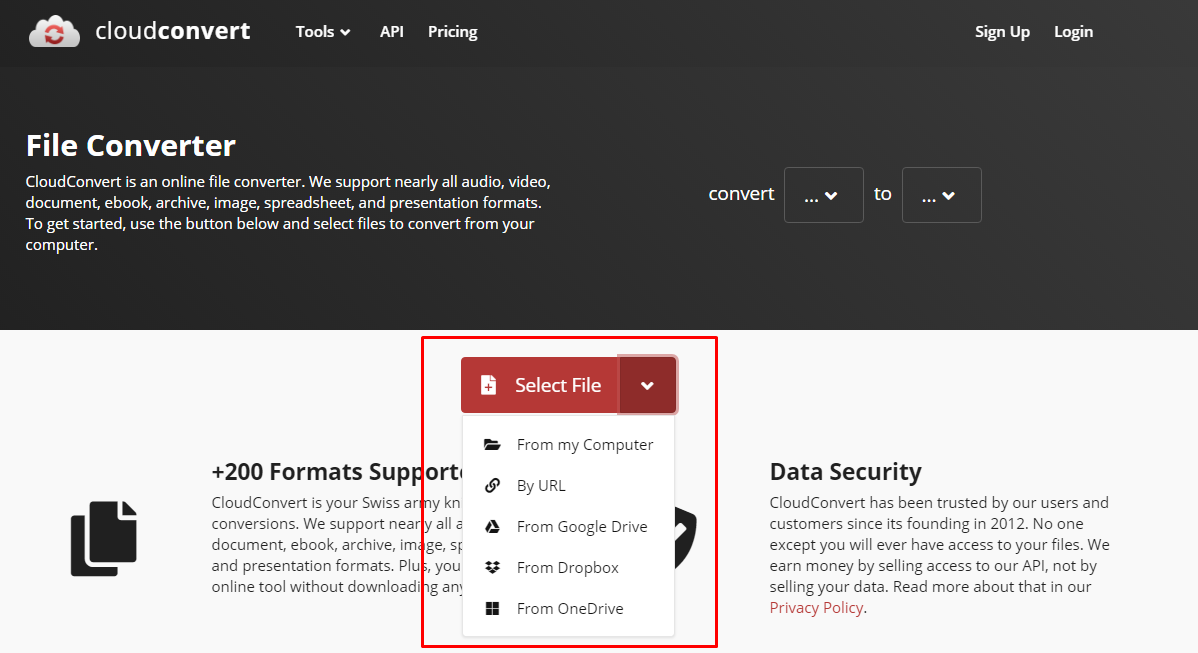Choose From Dropbox option
Image resolution: width=1198 pixels, height=653 pixels.
pos(568,567)
